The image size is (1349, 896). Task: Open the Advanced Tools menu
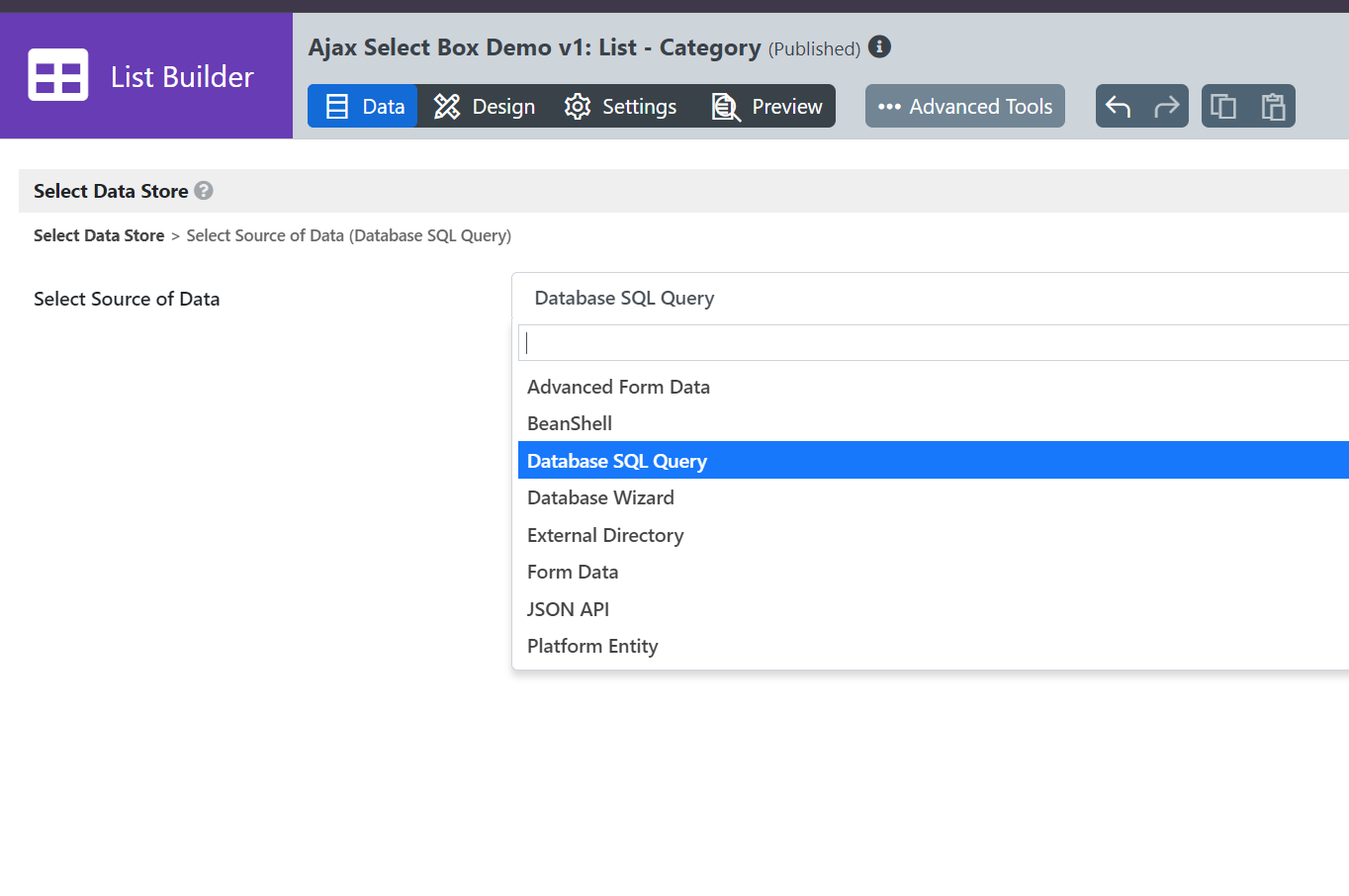tap(964, 106)
